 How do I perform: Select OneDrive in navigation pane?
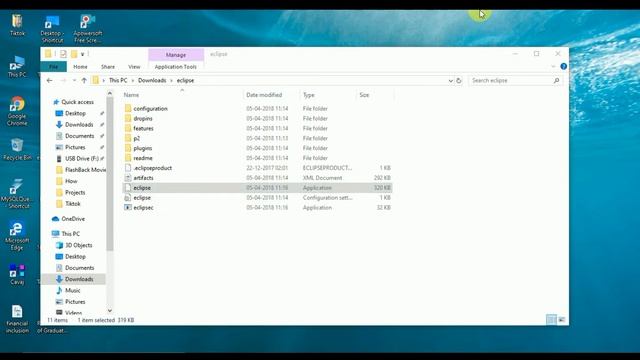tap(69, 219)
